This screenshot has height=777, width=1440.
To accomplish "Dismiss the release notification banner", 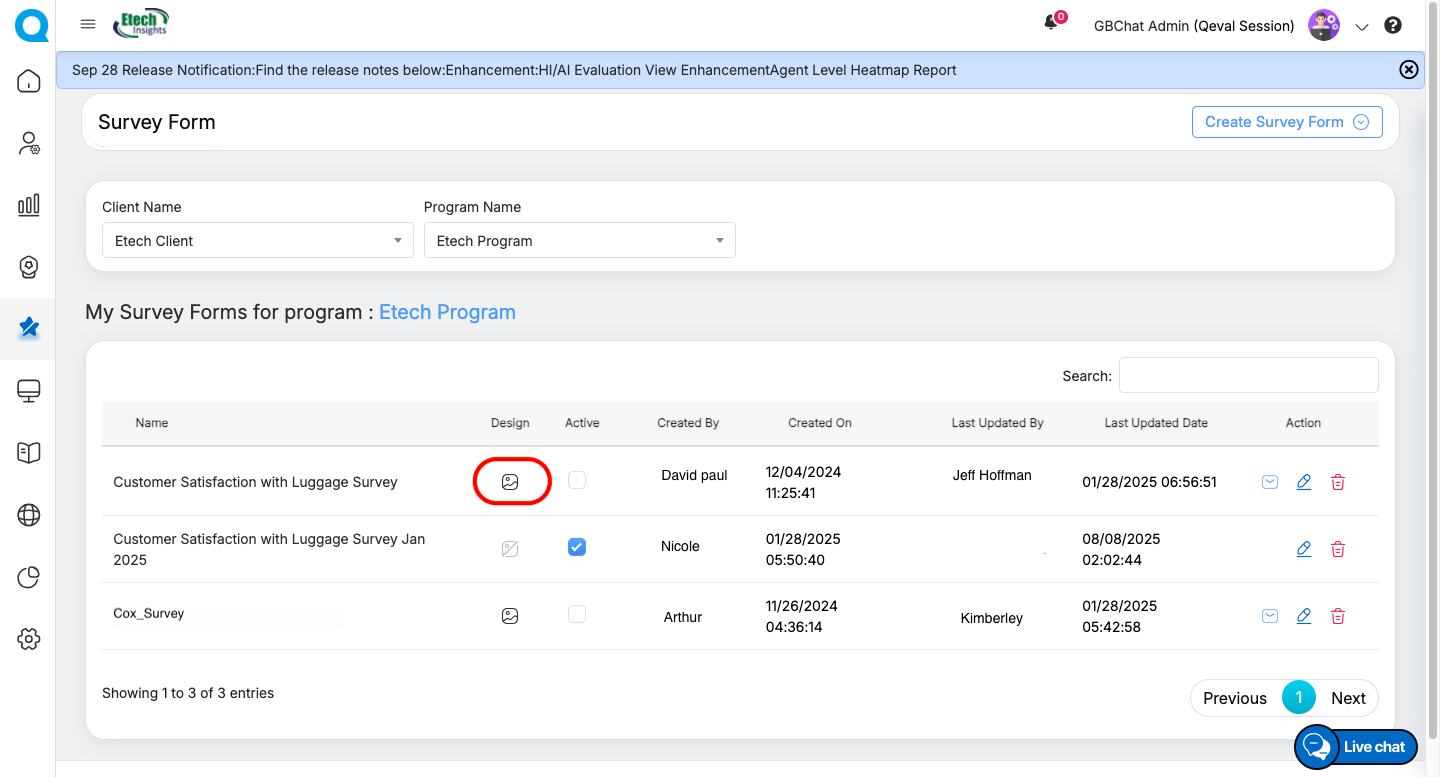I will click(x=1408, y=69).
